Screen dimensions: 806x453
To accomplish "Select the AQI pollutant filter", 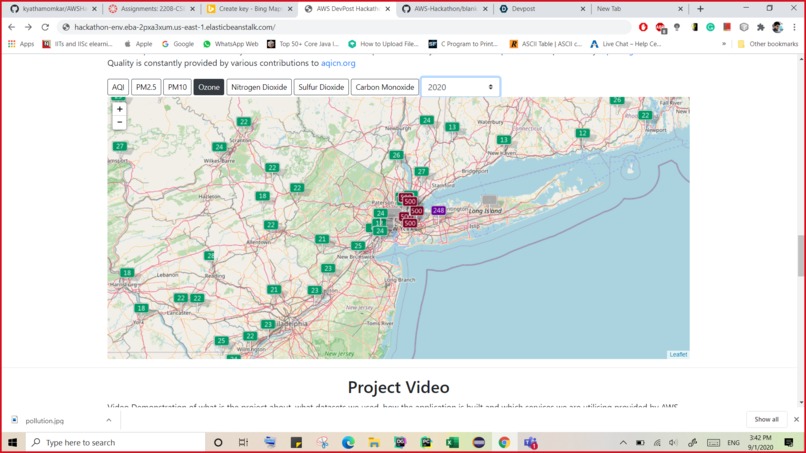I will pos(118,87).
